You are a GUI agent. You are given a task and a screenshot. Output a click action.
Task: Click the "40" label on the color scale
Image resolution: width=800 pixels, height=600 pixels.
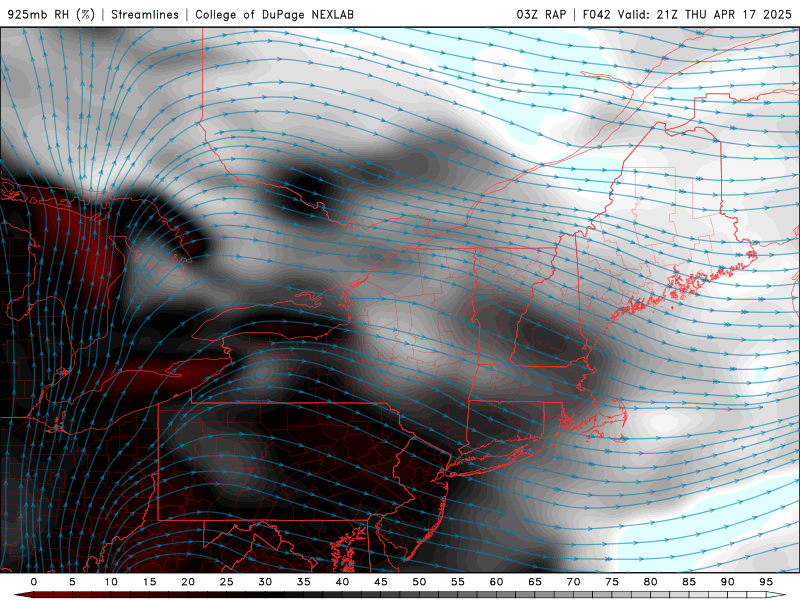(x=342, y=582)
